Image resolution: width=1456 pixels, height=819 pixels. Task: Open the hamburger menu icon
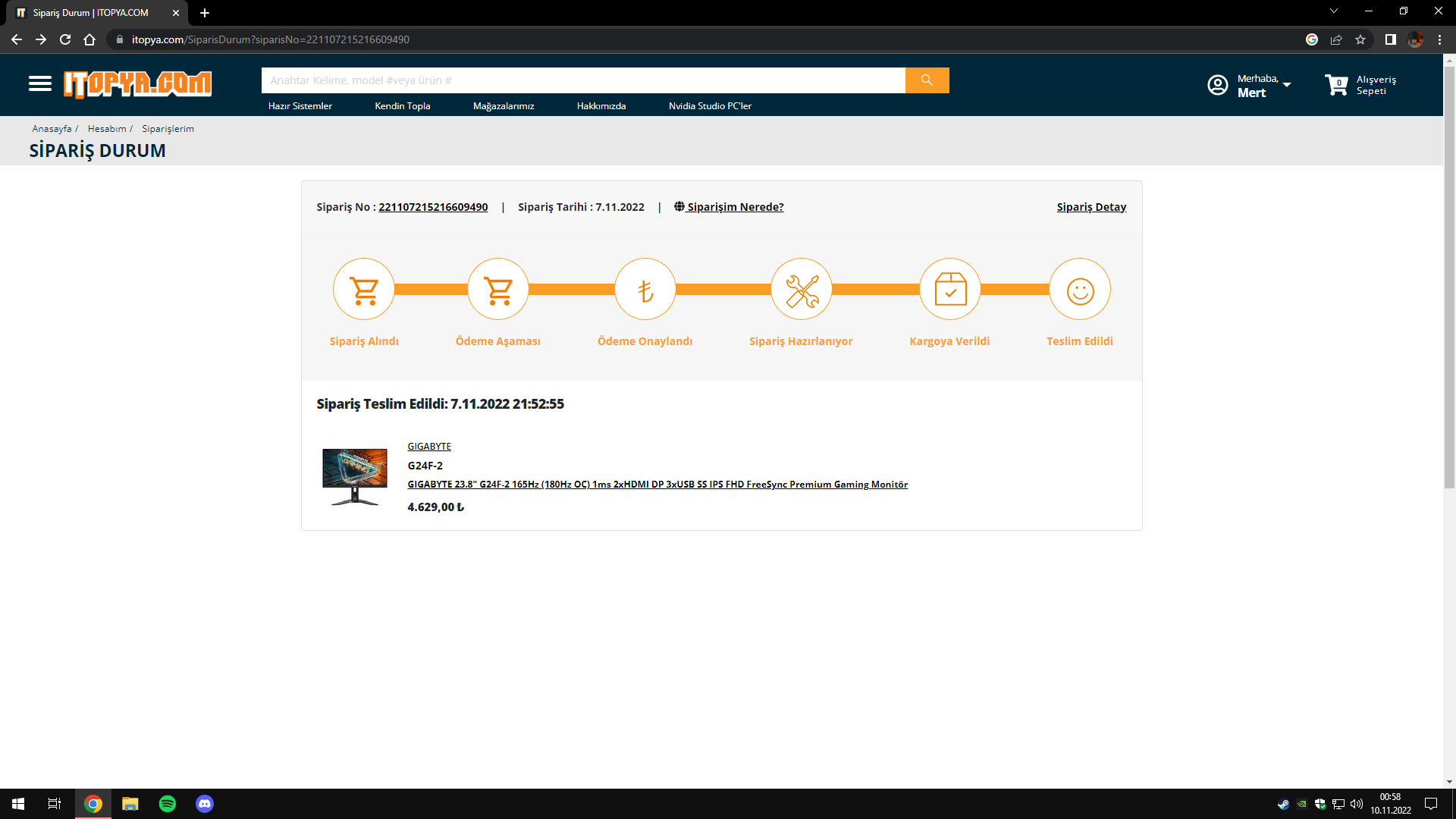40,83
